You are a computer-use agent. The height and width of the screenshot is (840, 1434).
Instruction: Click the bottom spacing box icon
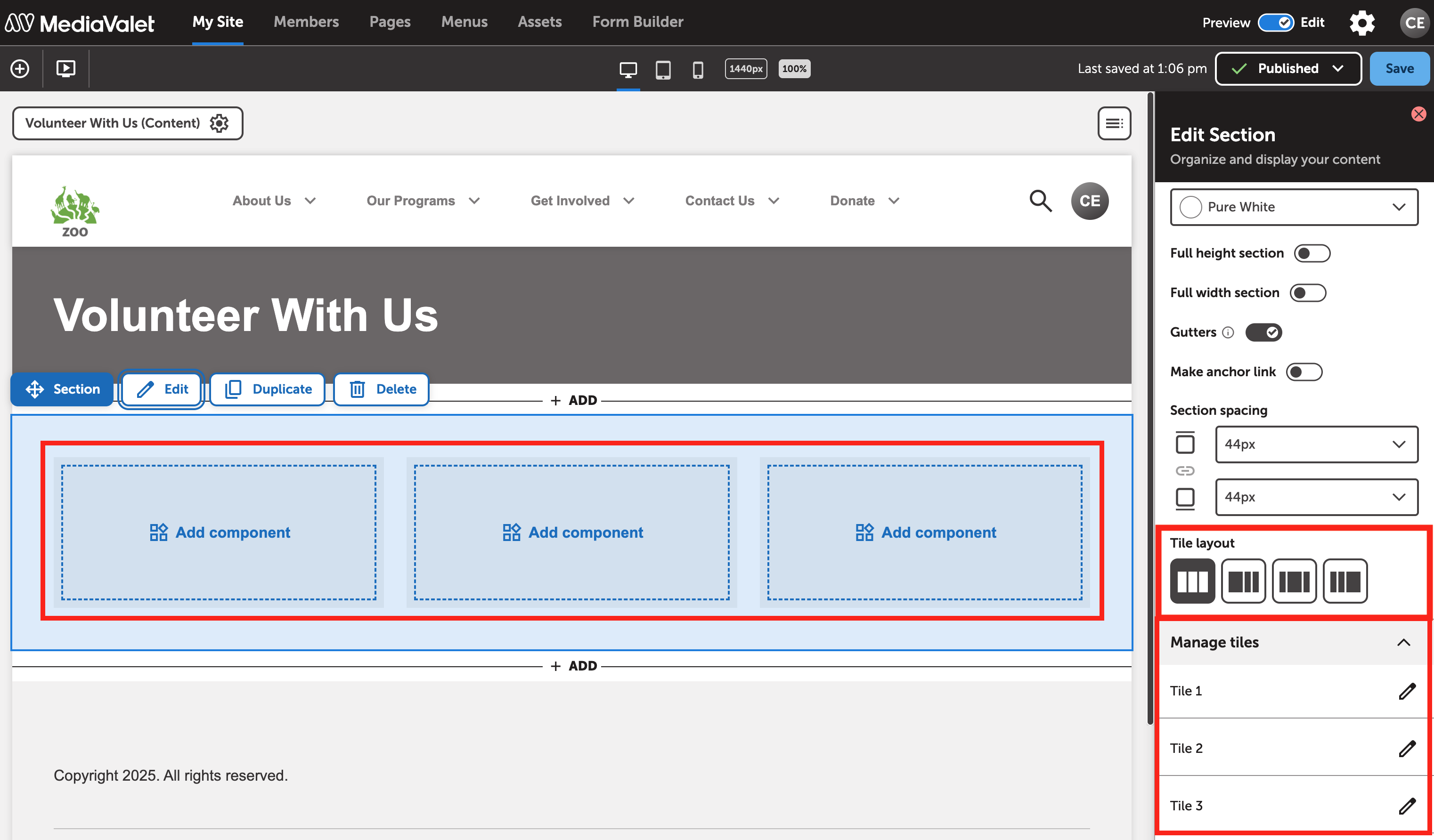click(1185, 498)
